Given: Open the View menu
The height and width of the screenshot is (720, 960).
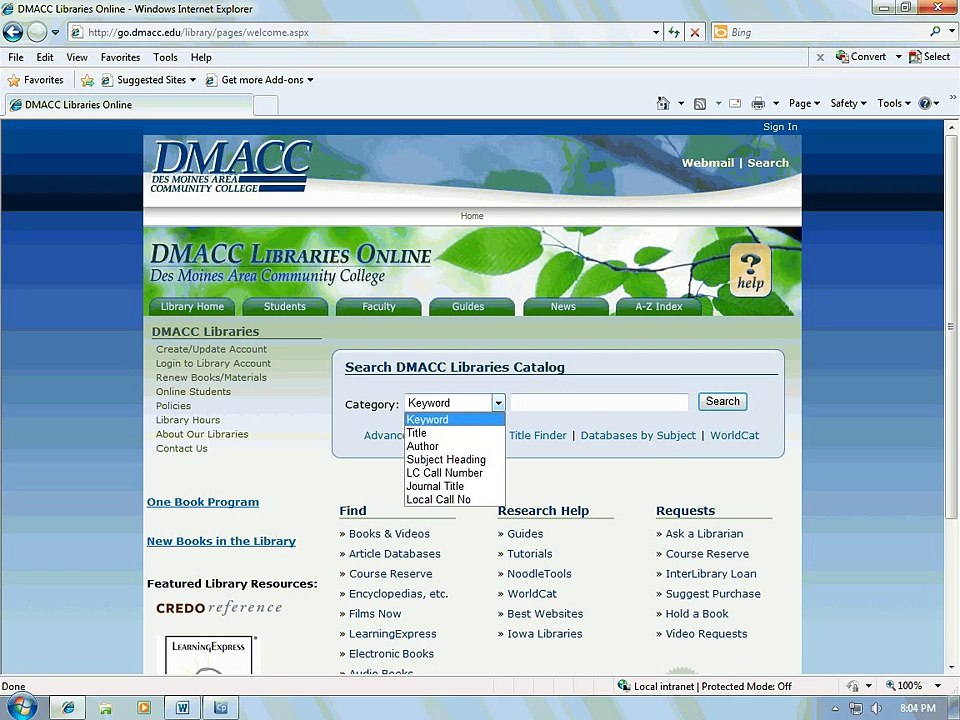Looking at the screenshot, I should point(77,57).
